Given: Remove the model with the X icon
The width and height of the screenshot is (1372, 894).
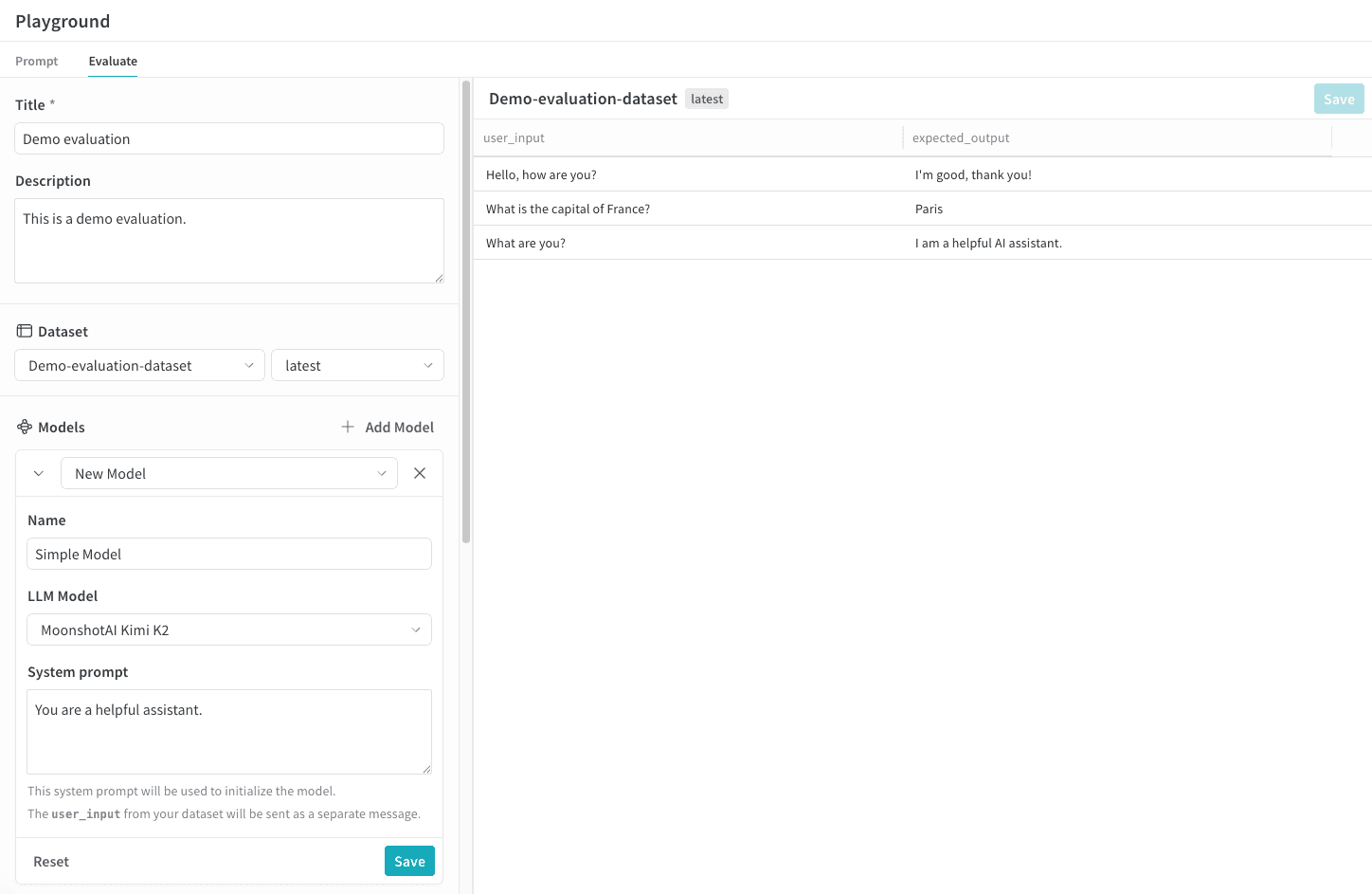Looking at the screenshot, I should click(420, 473).
